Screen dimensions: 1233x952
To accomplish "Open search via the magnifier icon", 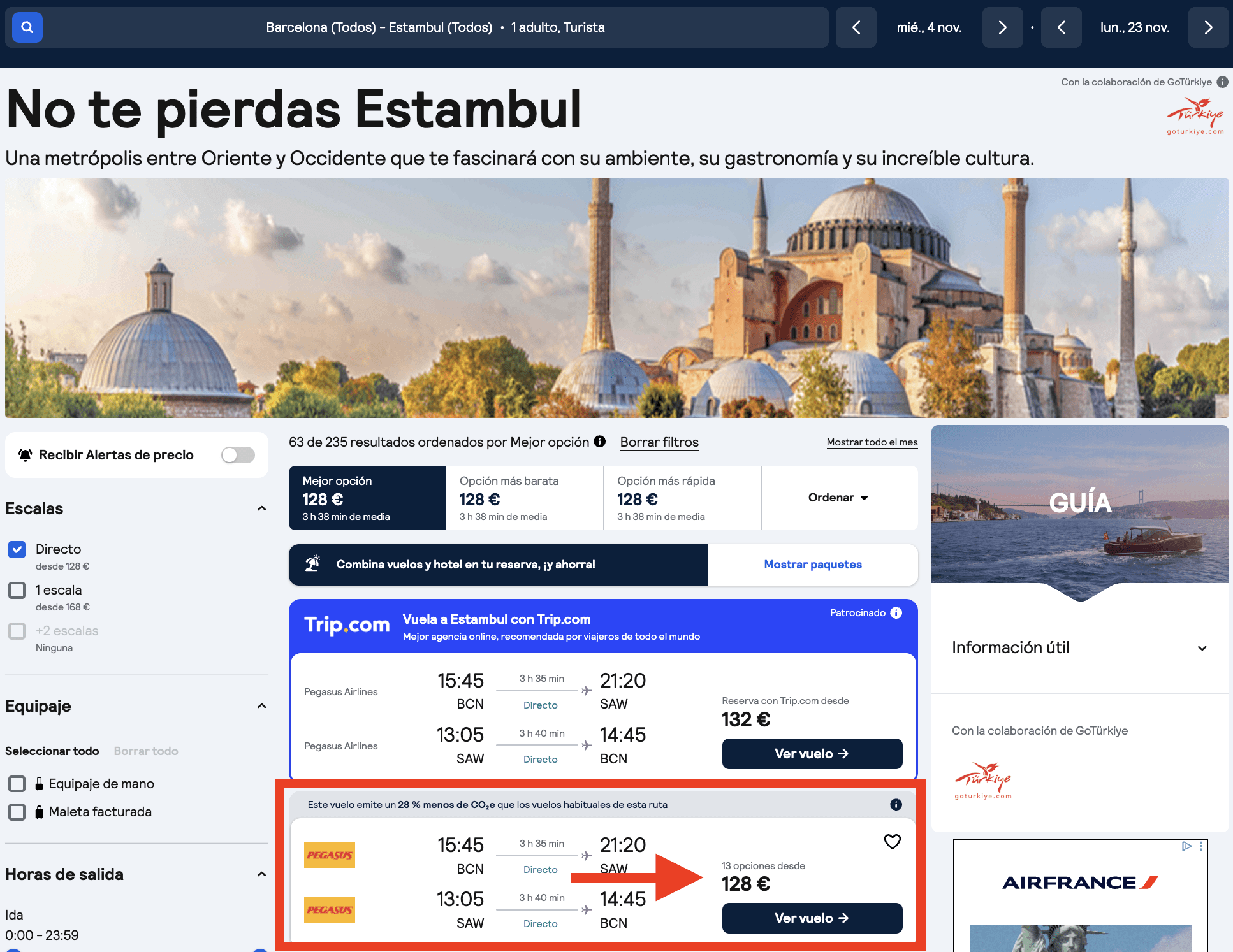I will (x=27, y=27).
